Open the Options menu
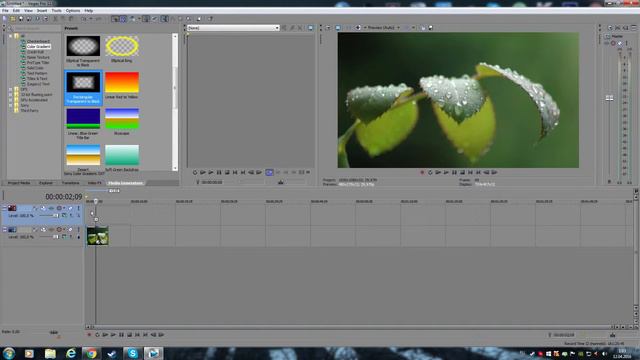The image size is (640, 360). pyautogui.click(x=73, y=11)
